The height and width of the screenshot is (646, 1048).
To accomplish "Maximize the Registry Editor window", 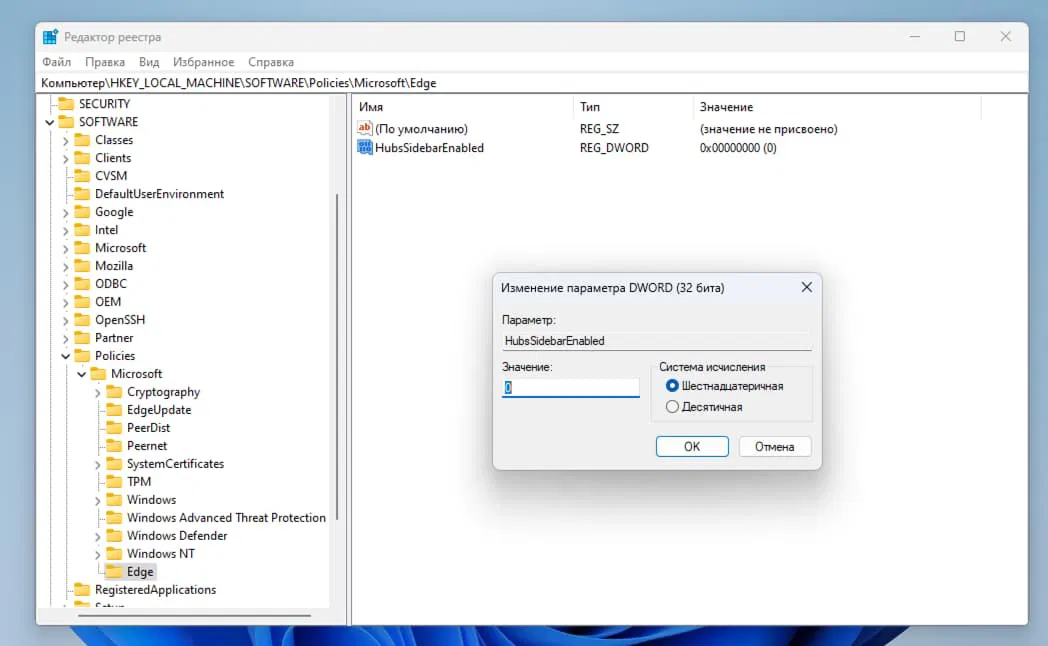I will coord(960,36).
